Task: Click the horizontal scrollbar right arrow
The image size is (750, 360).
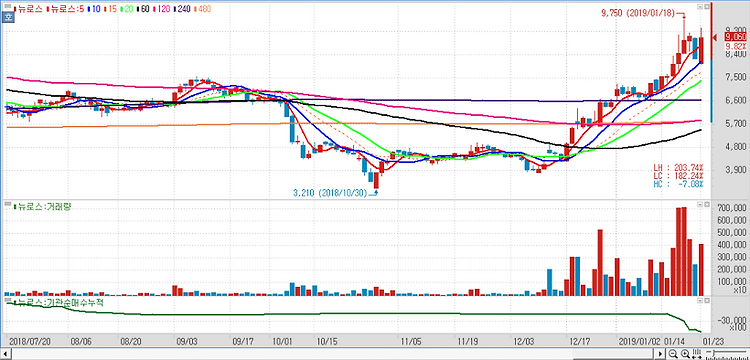Action: click(x=660, y=354)
